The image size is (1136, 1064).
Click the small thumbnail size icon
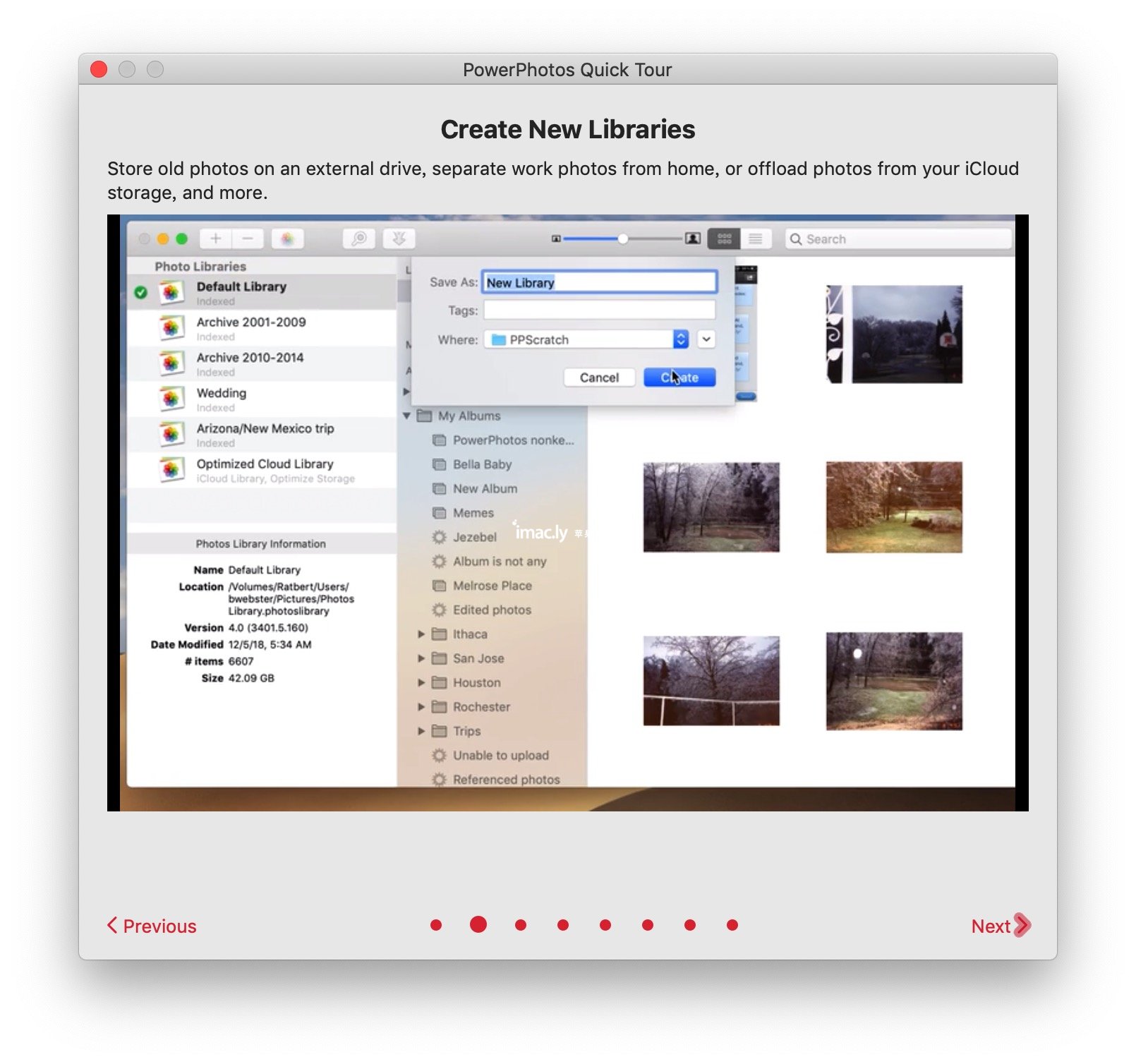556,239
